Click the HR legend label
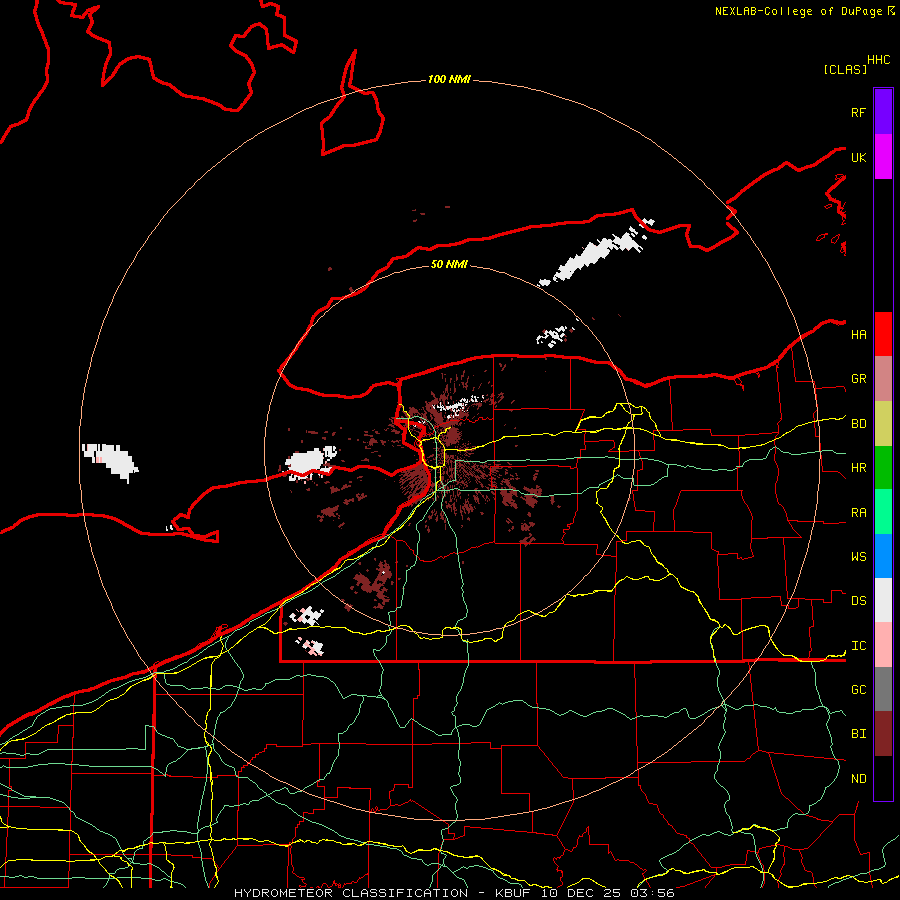900x900 pixels. point(858,468)
